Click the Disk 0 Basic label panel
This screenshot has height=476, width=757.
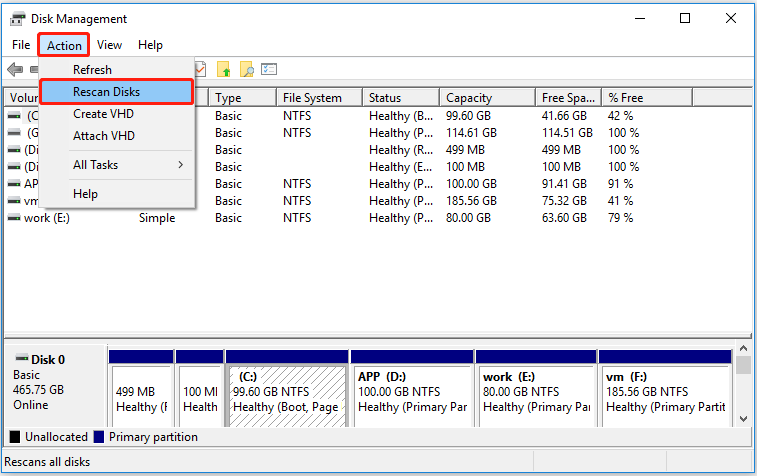(56, 385)
